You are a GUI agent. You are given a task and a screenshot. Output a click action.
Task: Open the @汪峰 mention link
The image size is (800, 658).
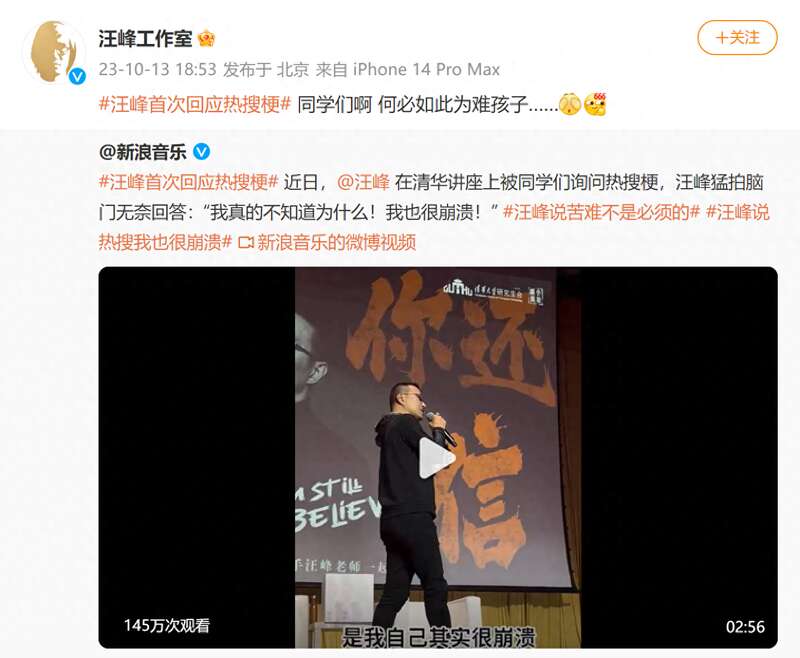(x=363, y=182)
